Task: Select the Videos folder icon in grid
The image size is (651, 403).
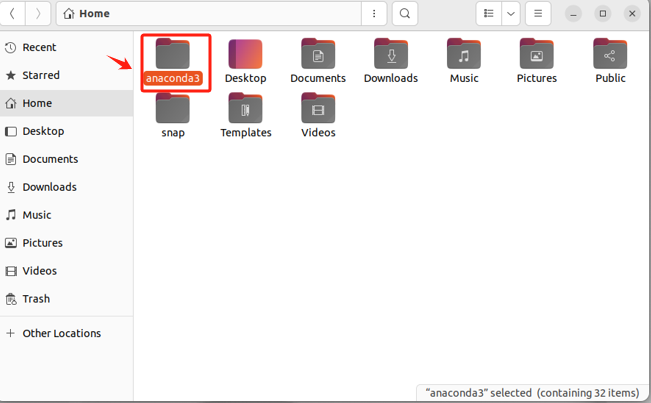Action: (318, 108)
